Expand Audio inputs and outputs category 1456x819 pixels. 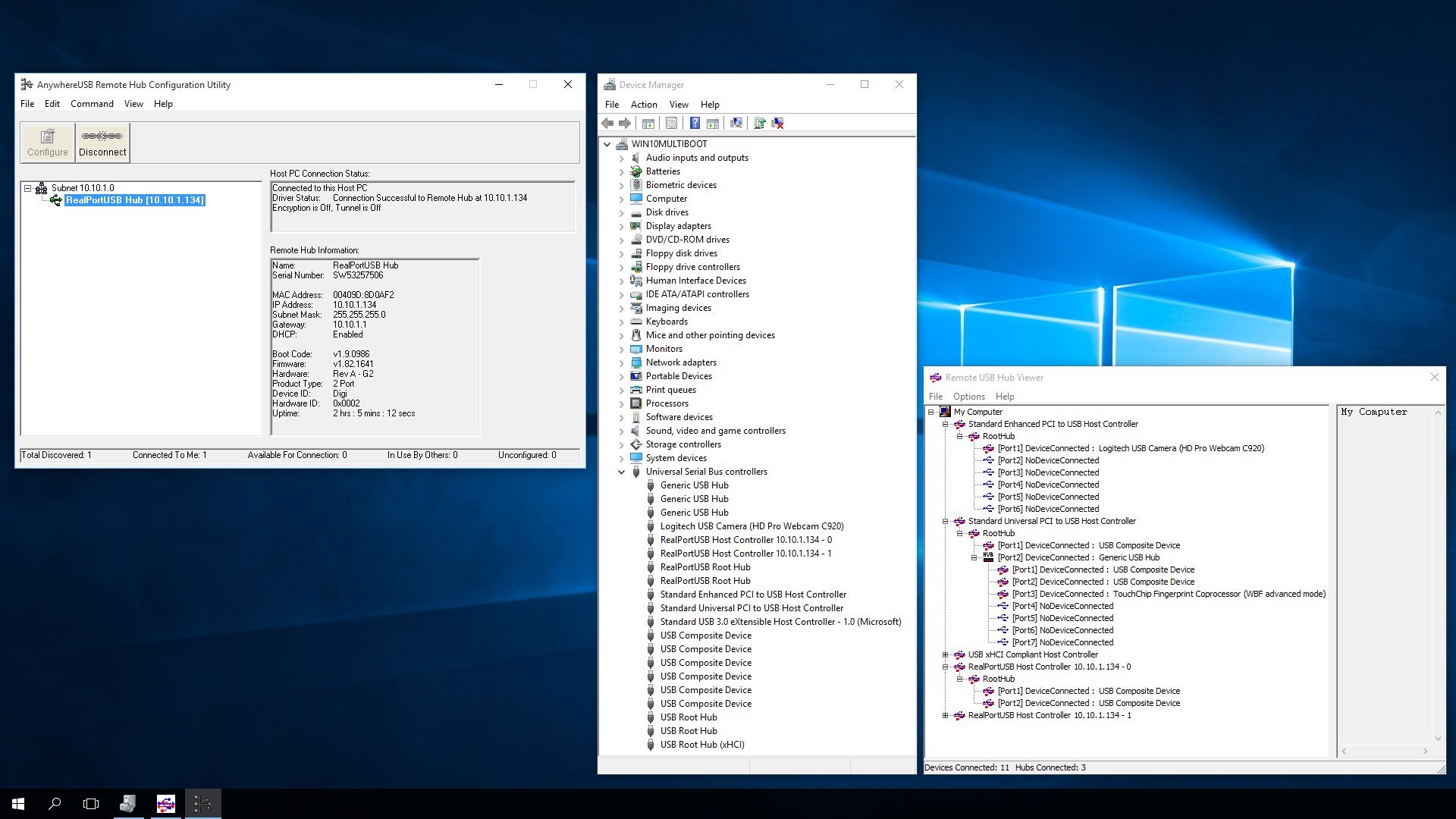pyautogui.click(x=622, y=158)
